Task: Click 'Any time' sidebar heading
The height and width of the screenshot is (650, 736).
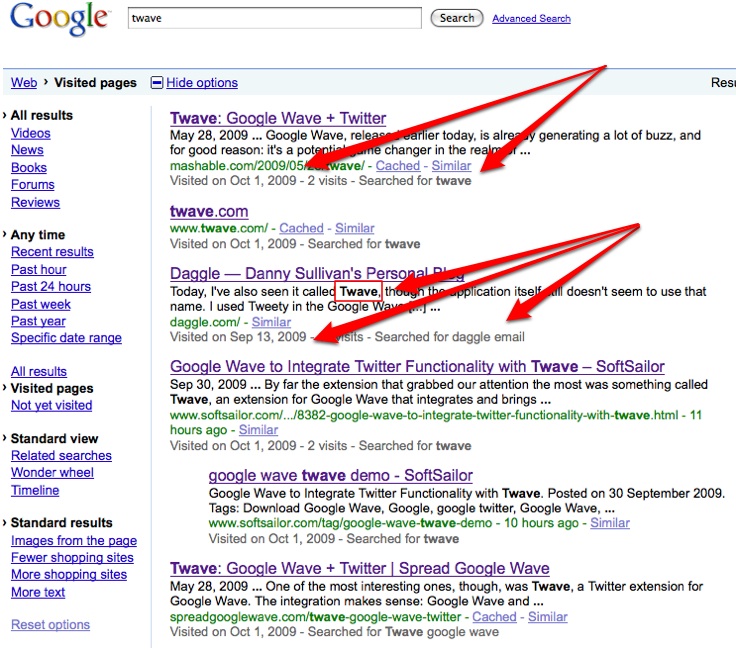Action: [x=38, y=235]
